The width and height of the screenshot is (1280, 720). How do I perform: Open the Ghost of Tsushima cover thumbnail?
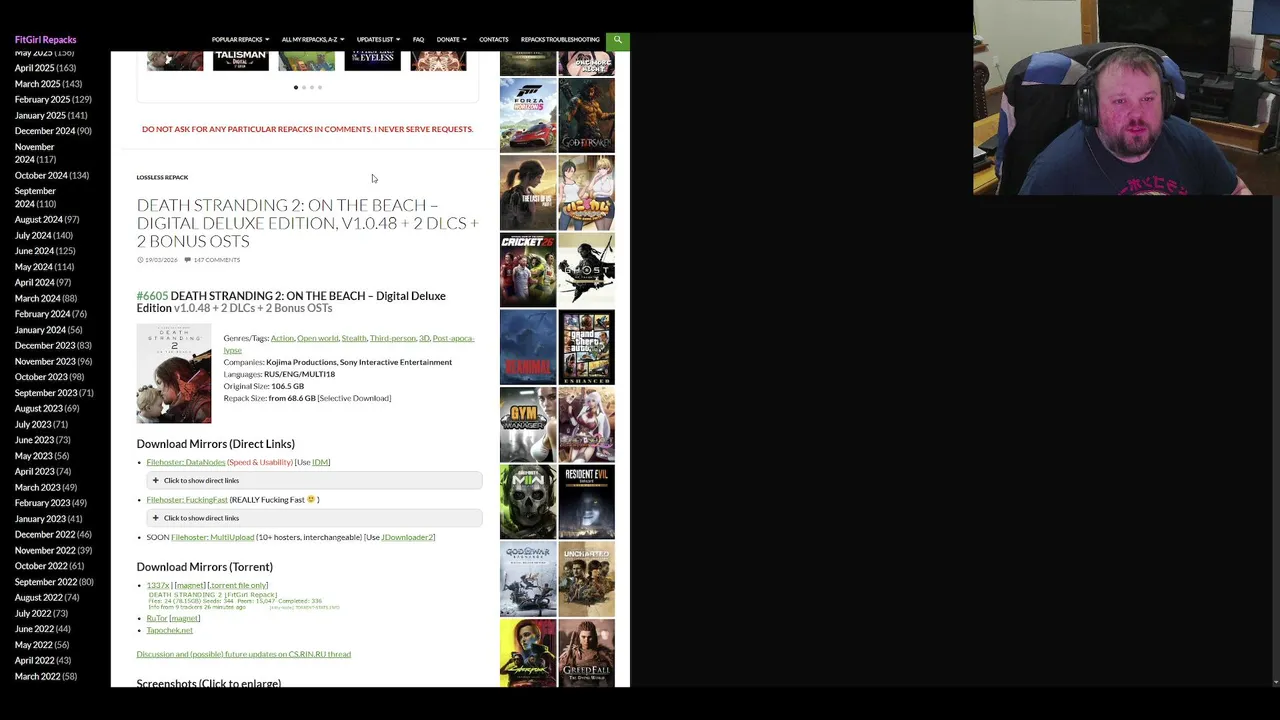[586, 270]
